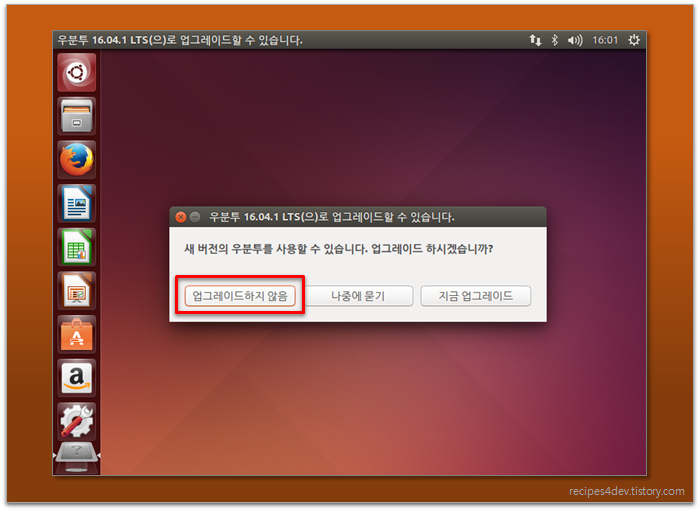
Task: Click the message text 새 버전의 우분투를 사용할 수 있습니다
Action: [x=276, y=249]
